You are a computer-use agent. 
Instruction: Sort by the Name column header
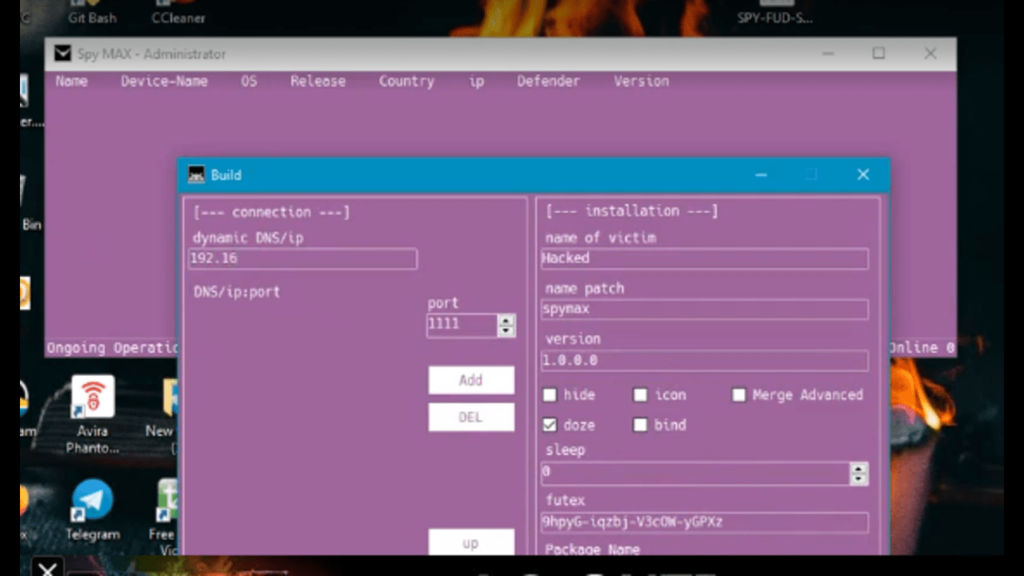pyautogui.click(x=71, y=81)
